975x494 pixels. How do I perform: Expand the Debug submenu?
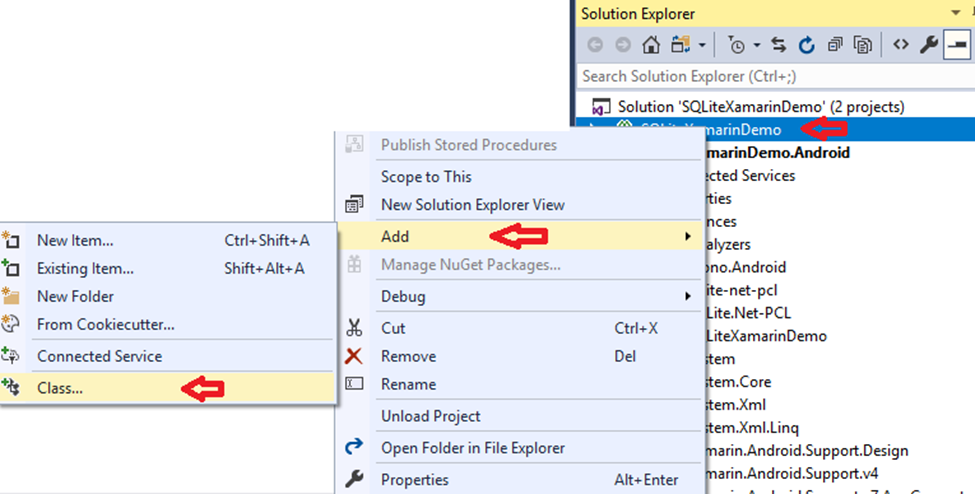[x=520, y=297]
